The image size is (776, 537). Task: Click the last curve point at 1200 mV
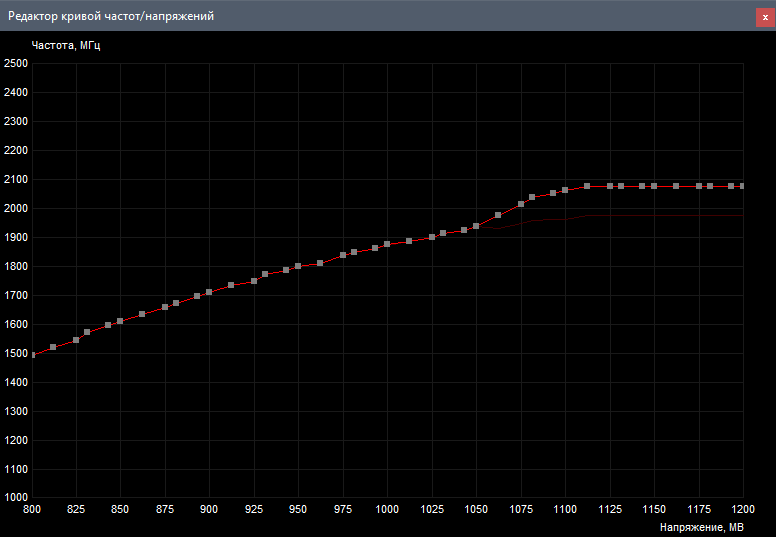[742, 186]
